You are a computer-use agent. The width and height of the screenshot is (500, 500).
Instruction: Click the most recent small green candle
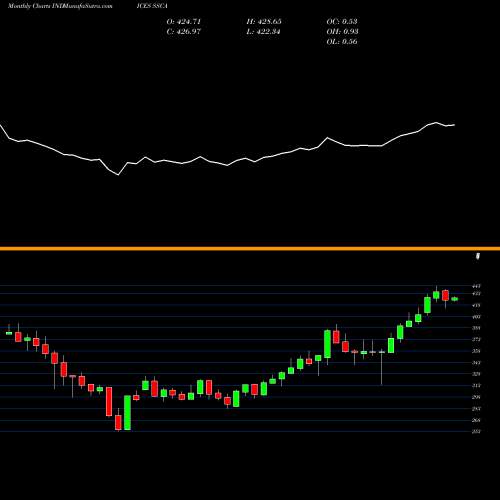pos(455,299)
